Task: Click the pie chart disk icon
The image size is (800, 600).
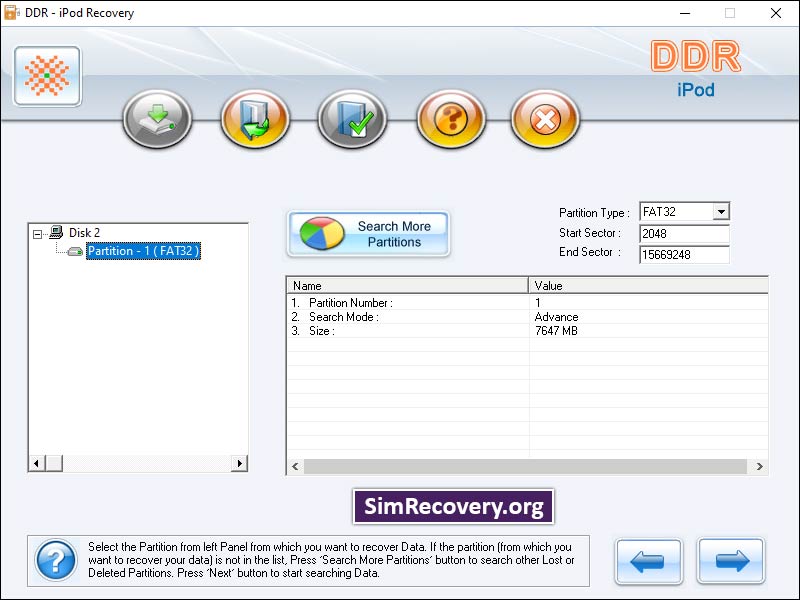Action: click(x=320, y=233)
